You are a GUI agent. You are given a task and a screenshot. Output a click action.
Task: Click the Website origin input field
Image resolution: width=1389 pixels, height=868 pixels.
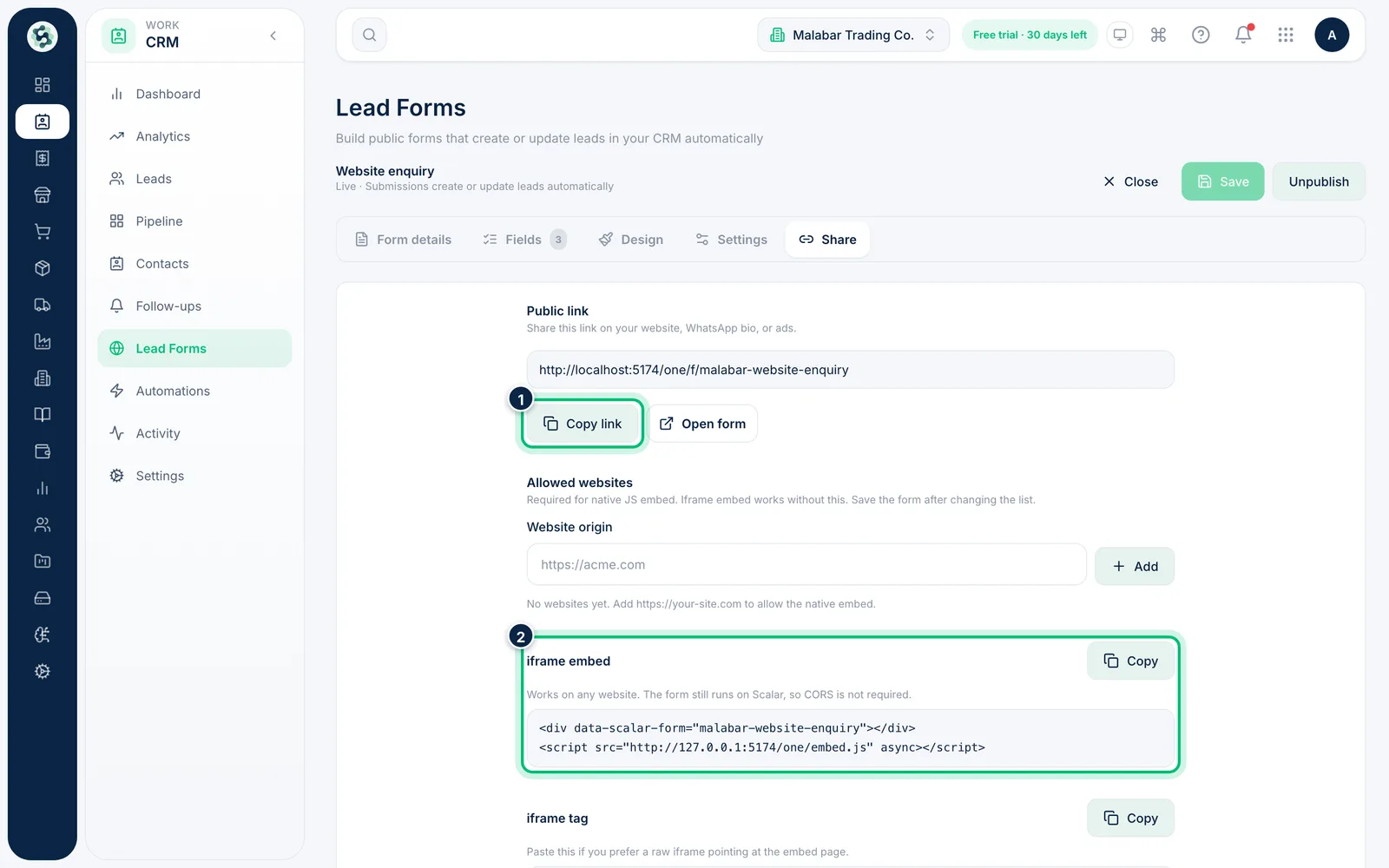coord(806,565)
